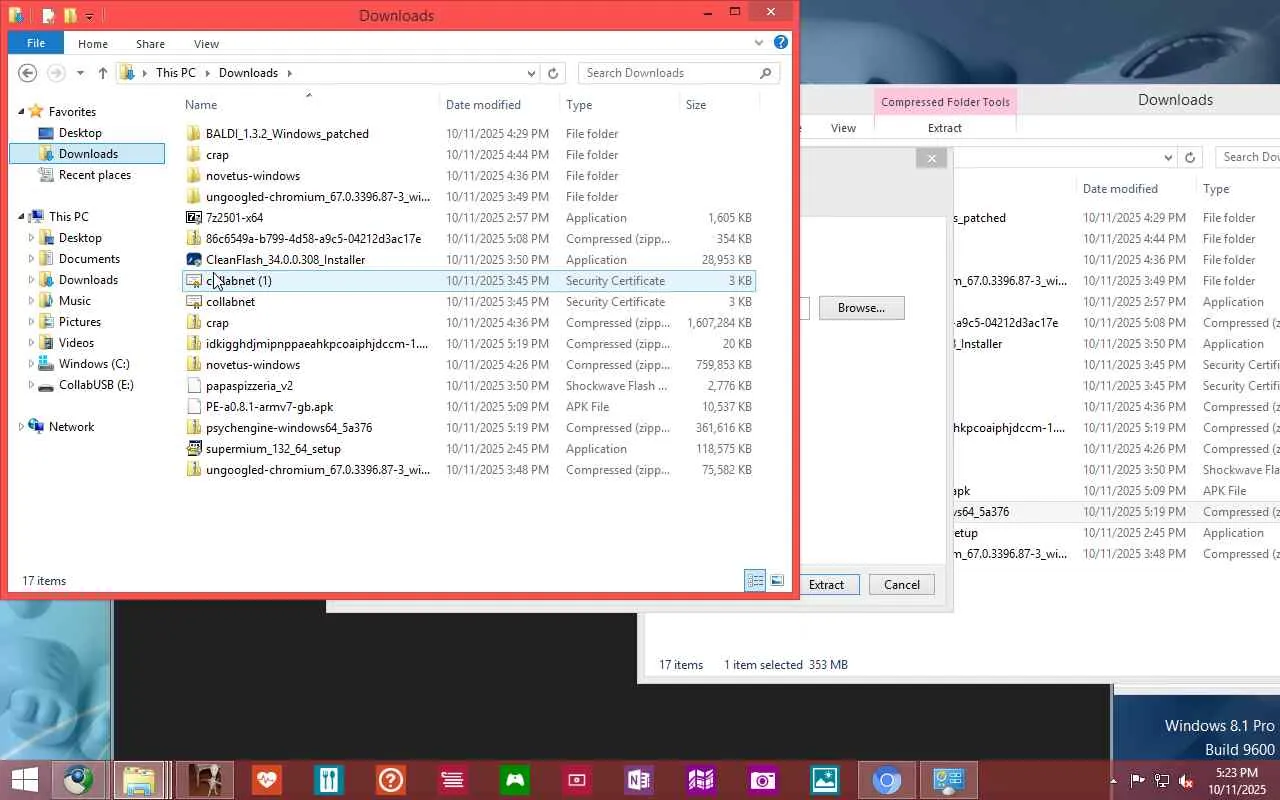Select the PE-a0.8.1-armv7-gb.apk file icon
This screenshot has width=1280, height=800.
point(194,407)
